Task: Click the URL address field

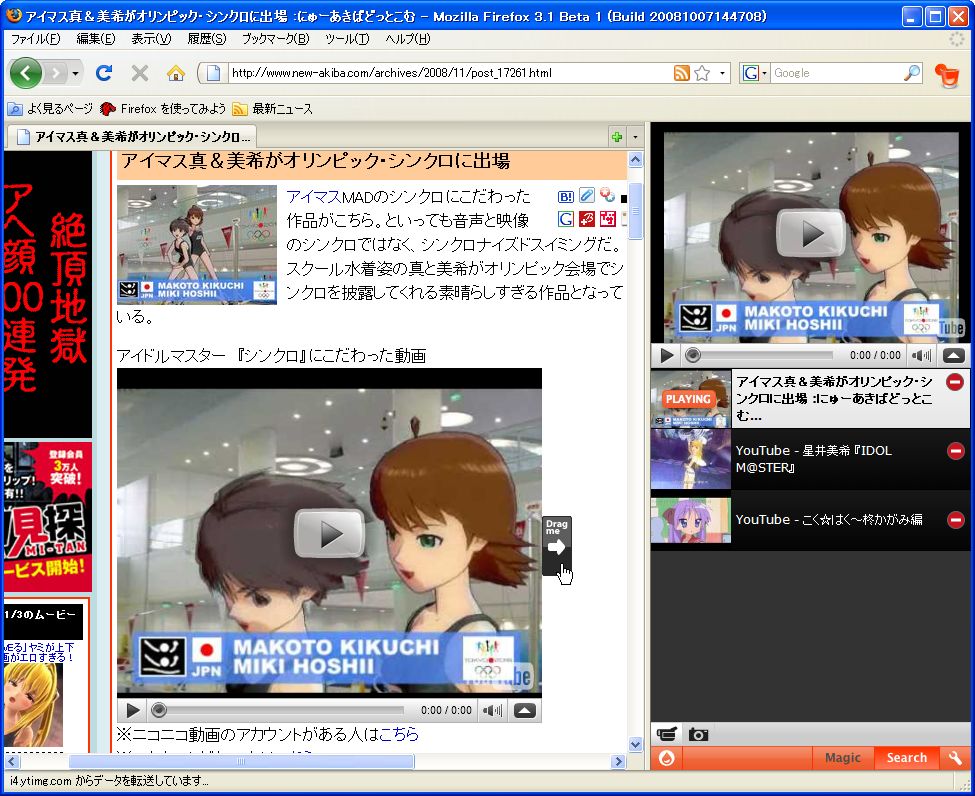Action: pyautogui.click(x=448, y=73)
